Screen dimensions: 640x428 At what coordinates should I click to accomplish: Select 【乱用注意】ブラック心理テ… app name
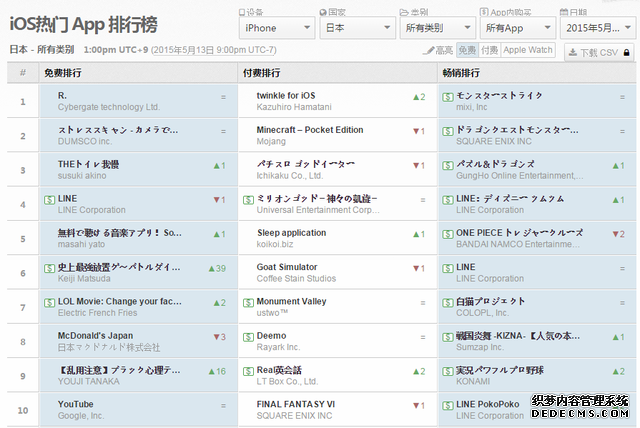[119, 370]
